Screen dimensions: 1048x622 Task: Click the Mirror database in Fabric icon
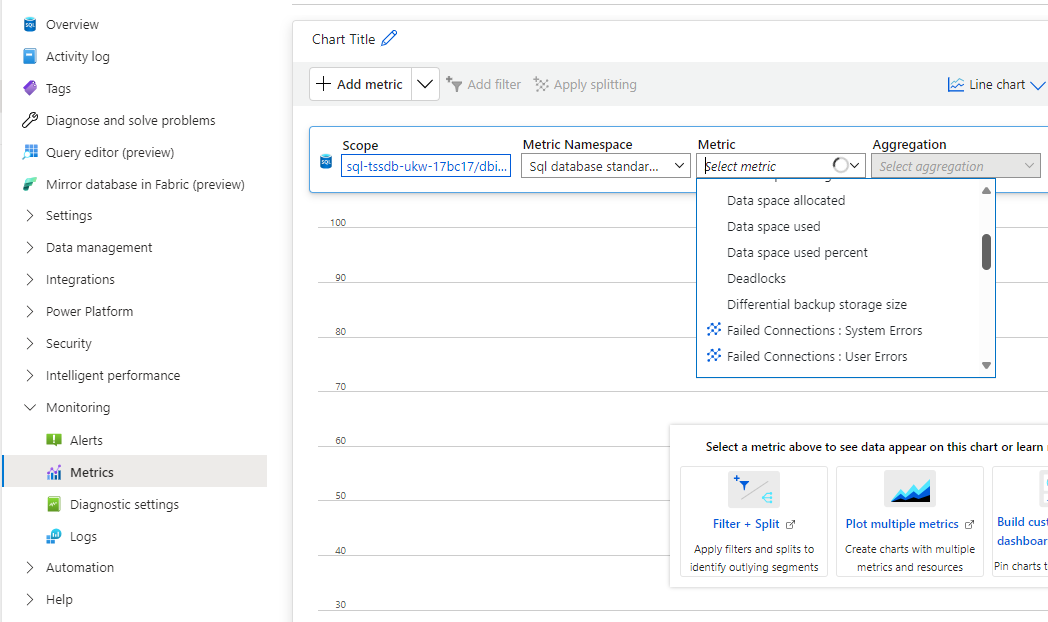point(29,184)
